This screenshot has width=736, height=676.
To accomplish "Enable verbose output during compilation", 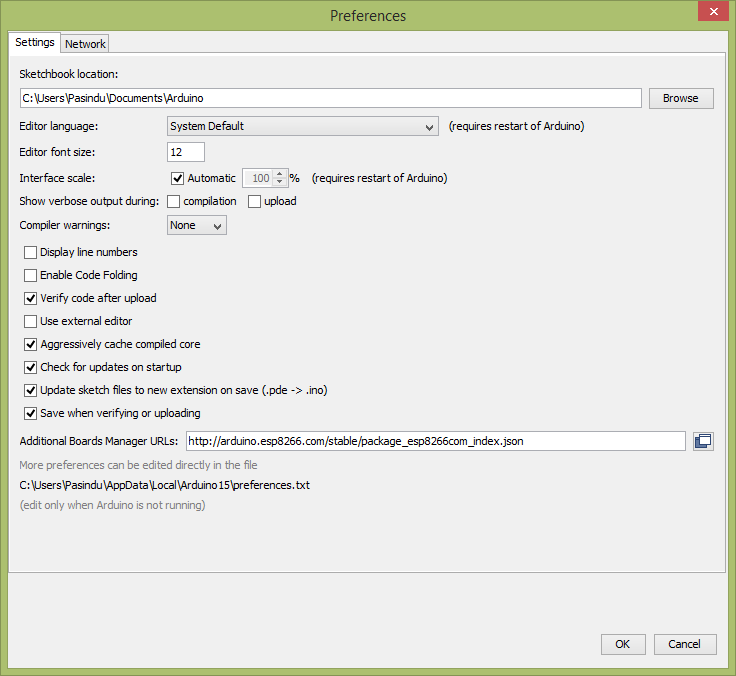I will (x=174, y=201).
